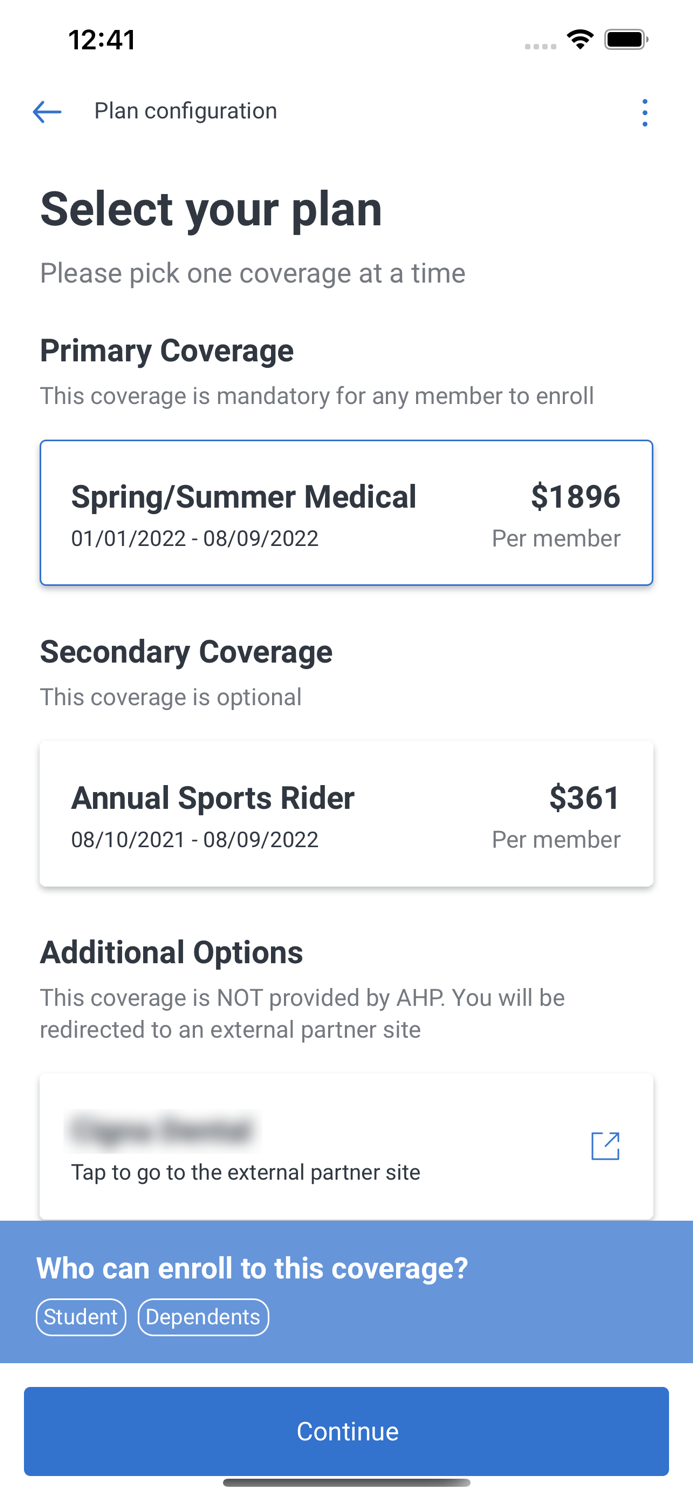Tap the Dependents eligibility chip
The image size is (693, 1500).
203,1317
